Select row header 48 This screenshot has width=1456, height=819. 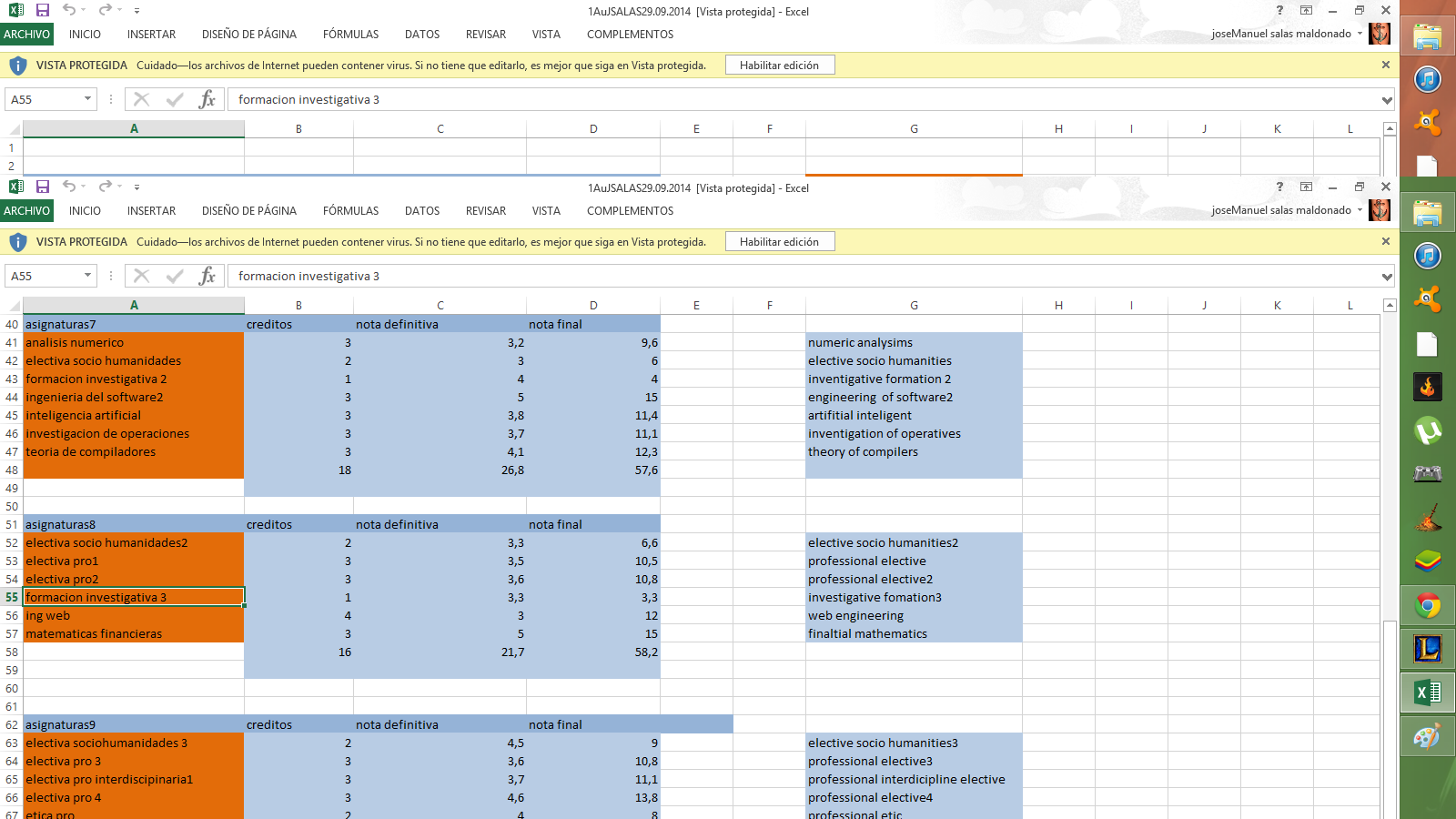[x=12, y=470]
